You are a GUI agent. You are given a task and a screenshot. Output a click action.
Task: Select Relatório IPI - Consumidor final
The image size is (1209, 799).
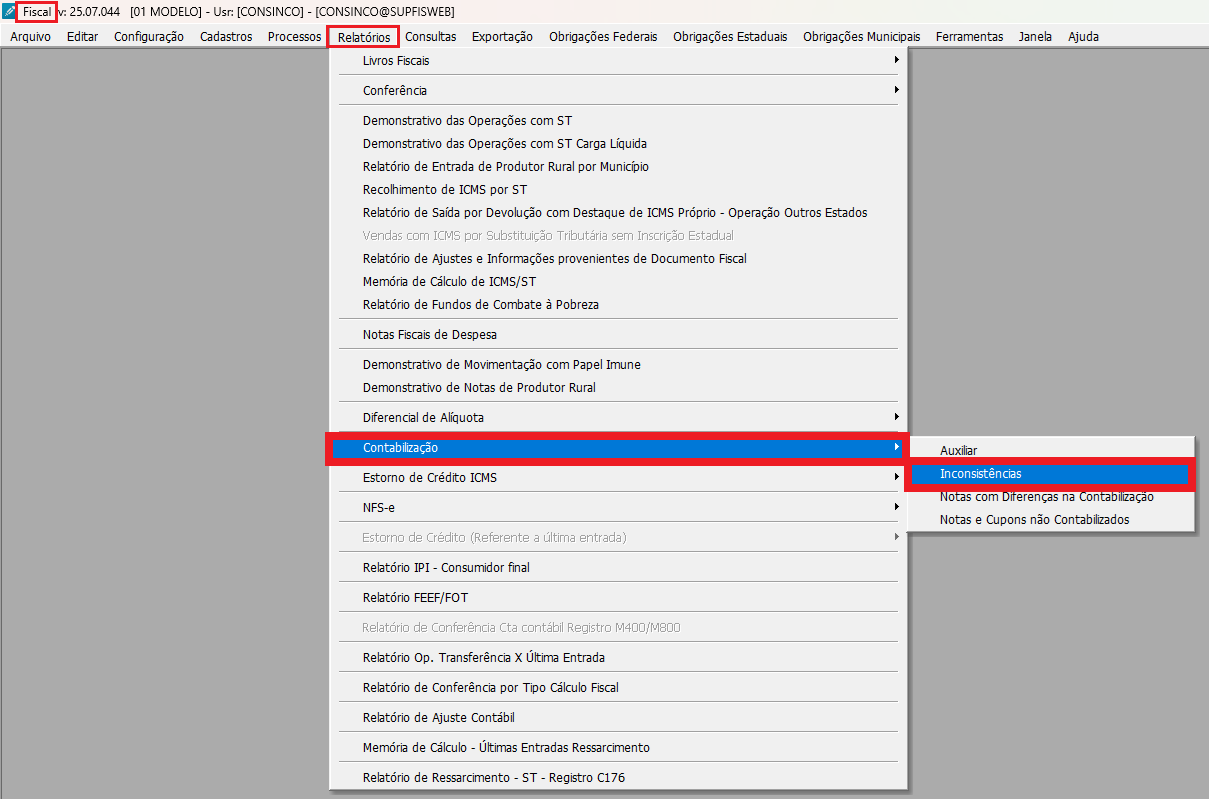pyautogui.click(x=618, y=568)
